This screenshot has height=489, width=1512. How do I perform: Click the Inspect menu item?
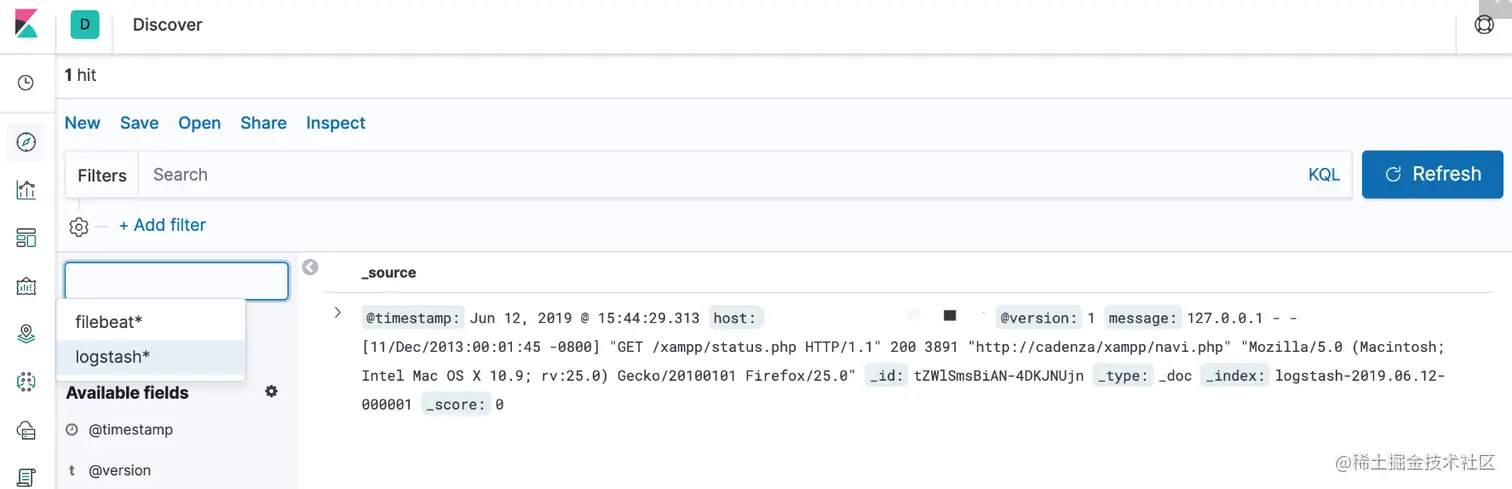335,123
